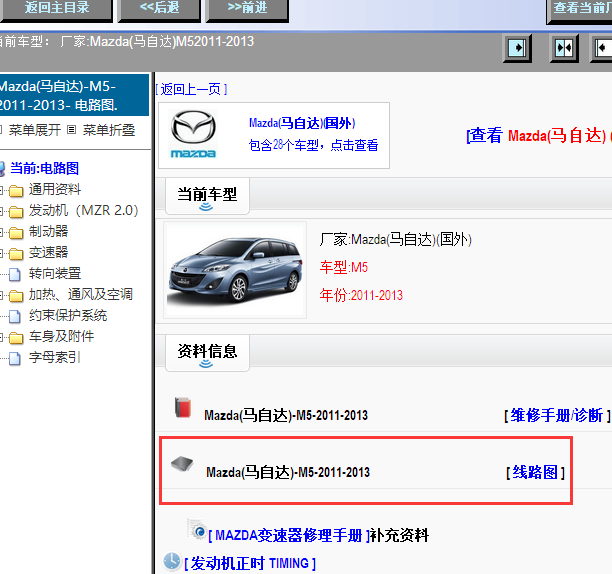Open the 车身及附件 folder
The width and height of the screenshot is (612, 574).
coord(61,336)
